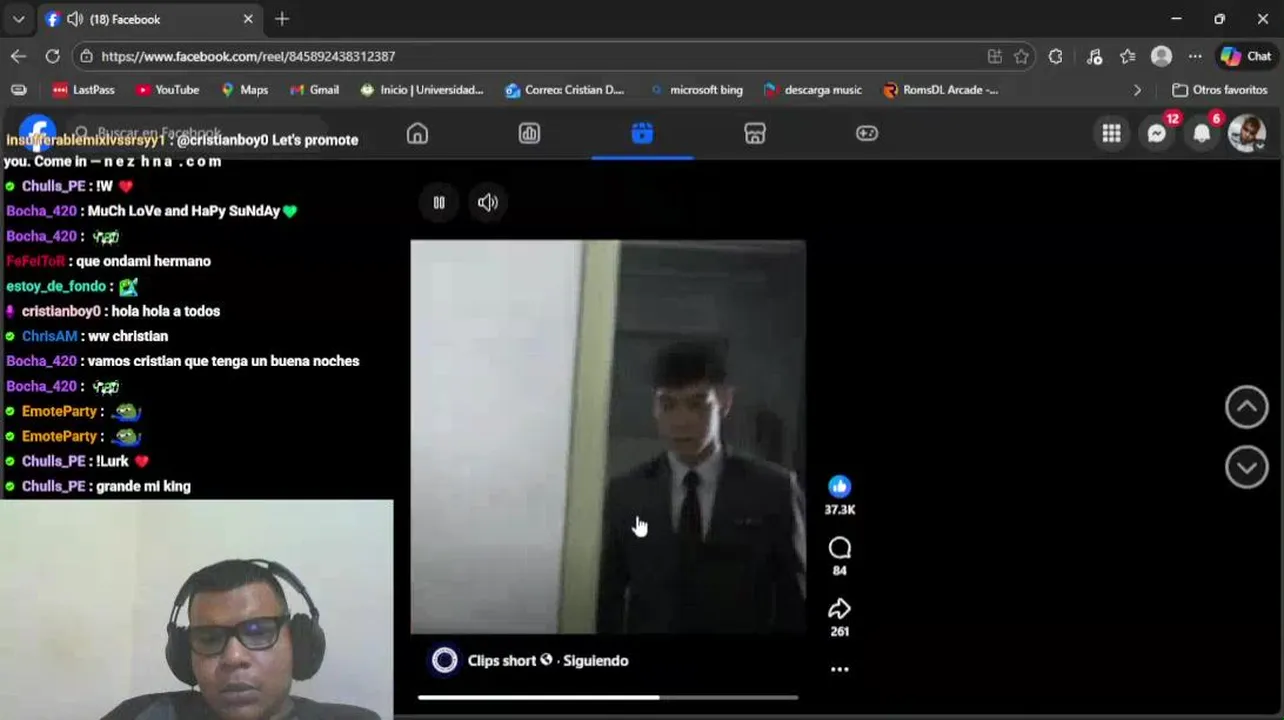Open the Inicio | Universidad bookmark

click(x=421, y=90)
